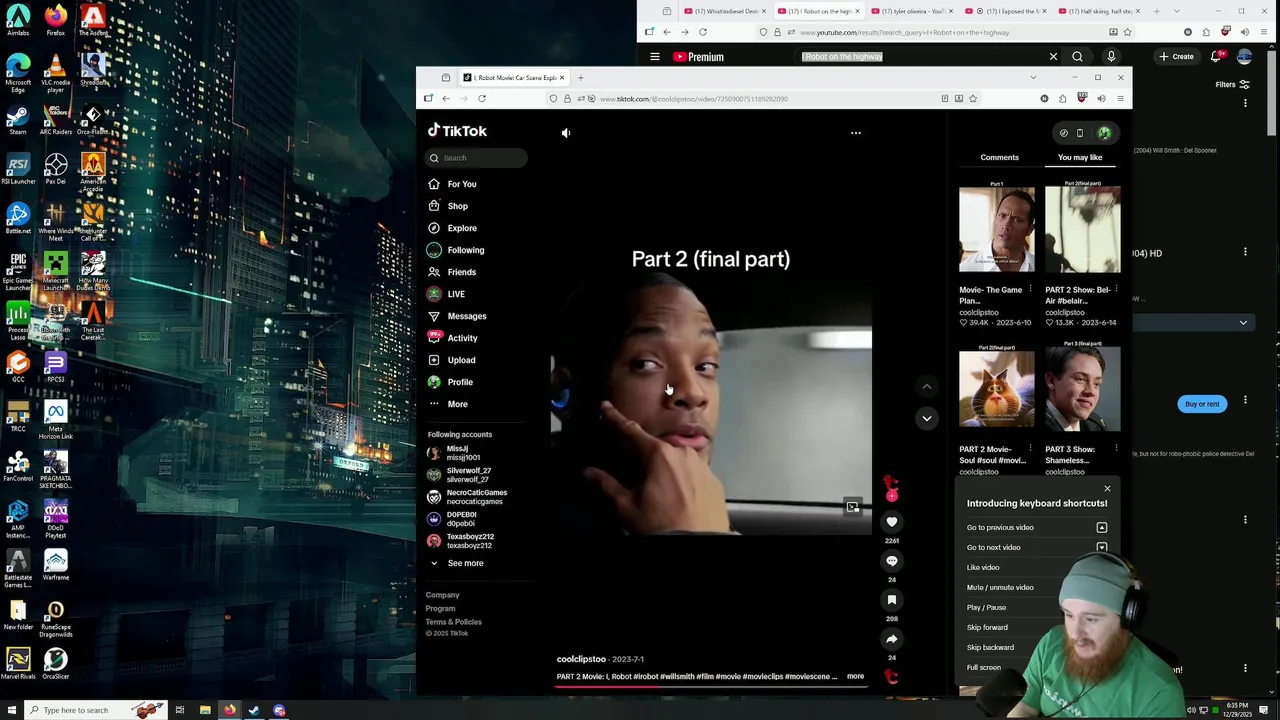Toggle picture-in-picture mode on the video
Viewport: 1280px width, 720px height.
click(x=852, y=508)
